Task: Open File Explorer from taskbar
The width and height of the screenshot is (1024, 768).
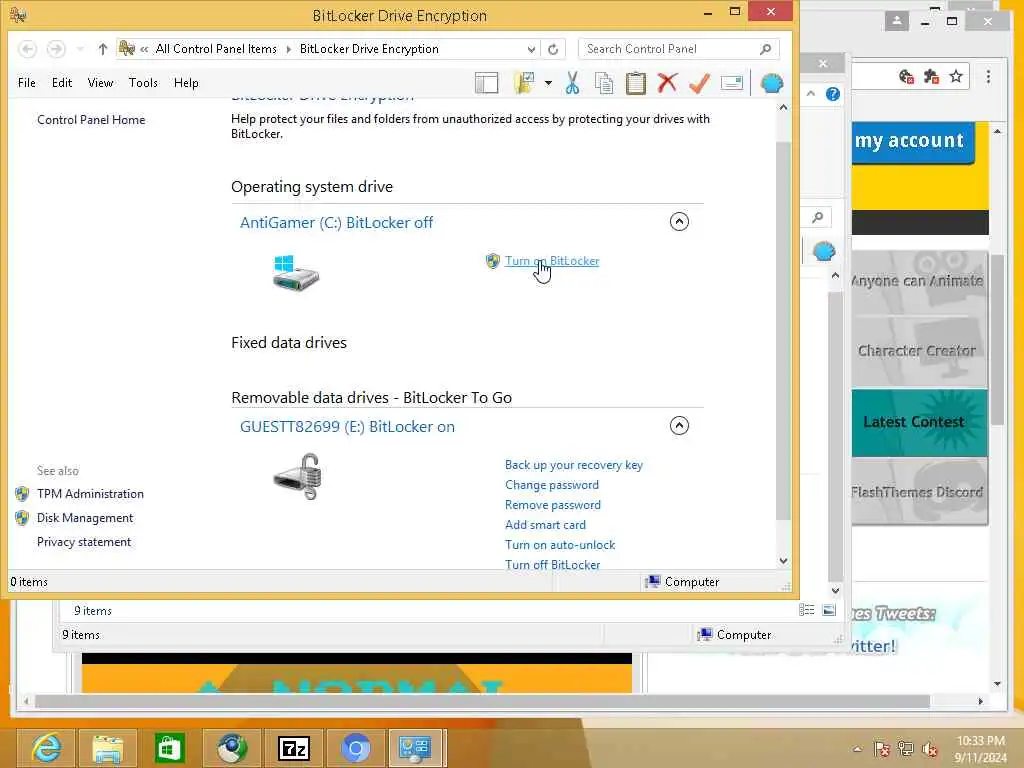Action: (108, 748)
